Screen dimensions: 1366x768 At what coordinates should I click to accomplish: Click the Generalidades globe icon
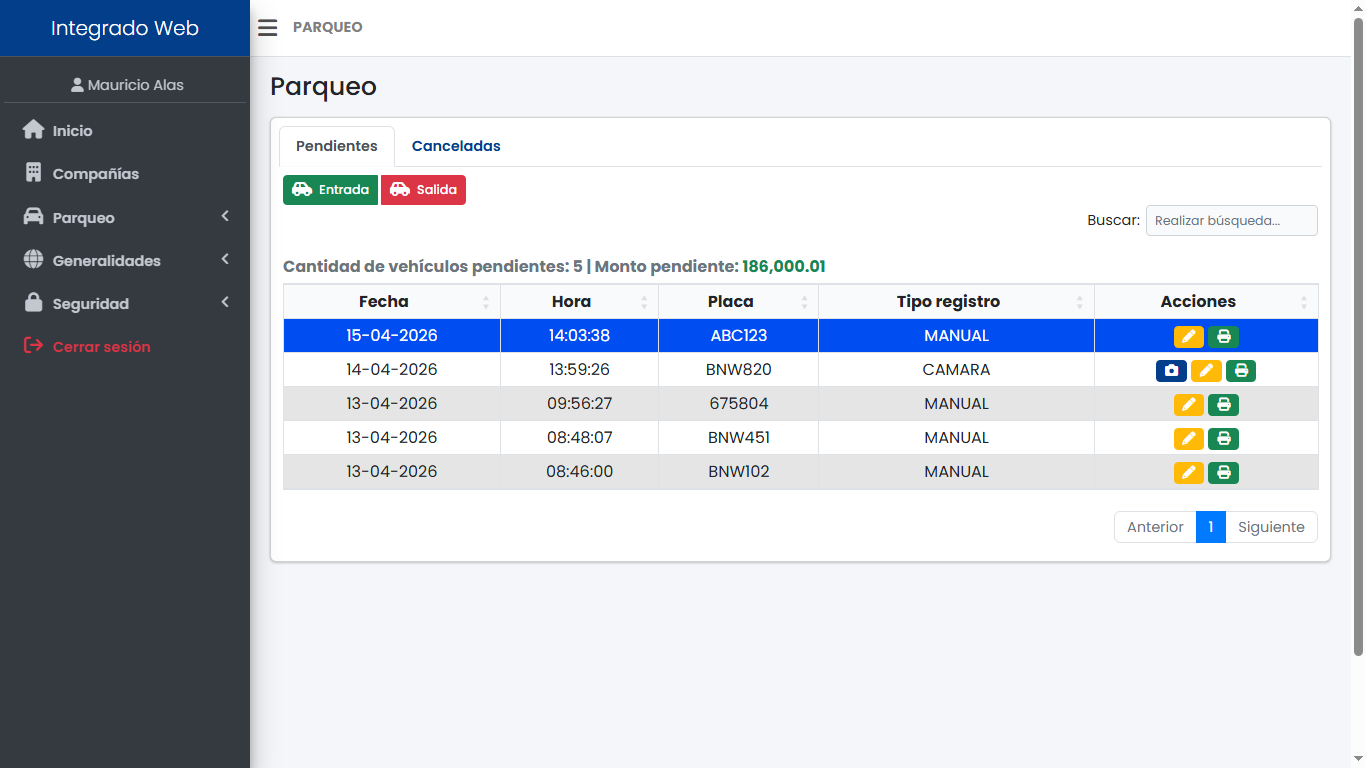31,260
